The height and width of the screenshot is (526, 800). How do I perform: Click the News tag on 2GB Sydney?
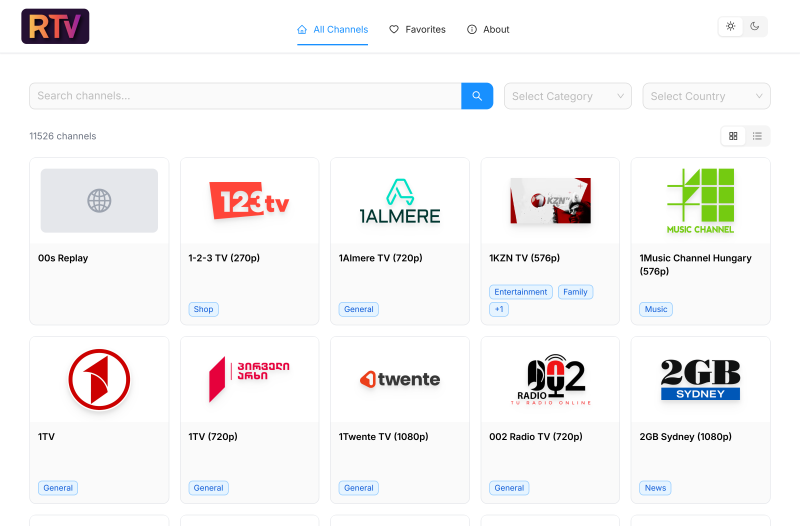(655, 488)
